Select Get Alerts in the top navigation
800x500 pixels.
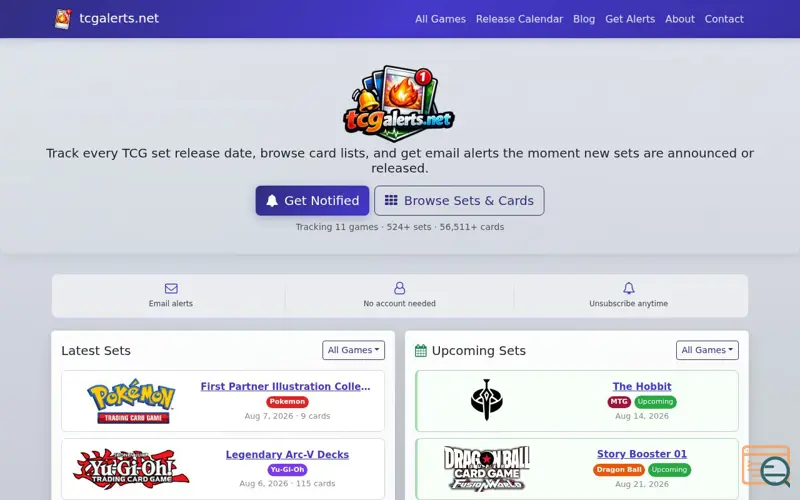pyautogui.click(x=630, y=19)
